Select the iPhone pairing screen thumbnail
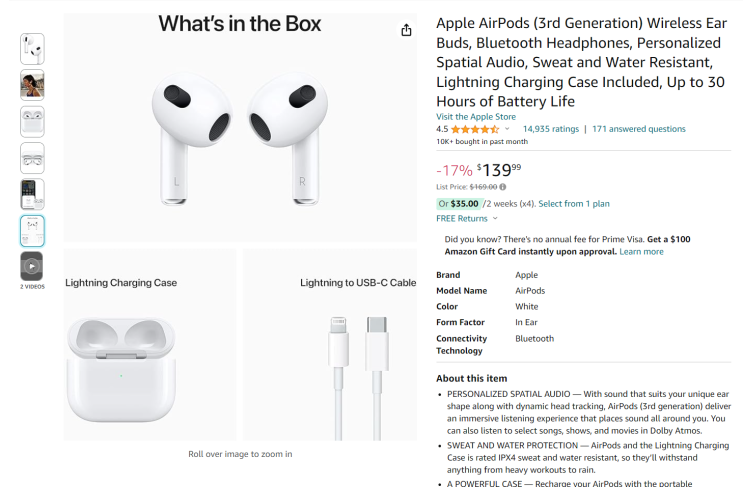 click(x=32, y=194)
